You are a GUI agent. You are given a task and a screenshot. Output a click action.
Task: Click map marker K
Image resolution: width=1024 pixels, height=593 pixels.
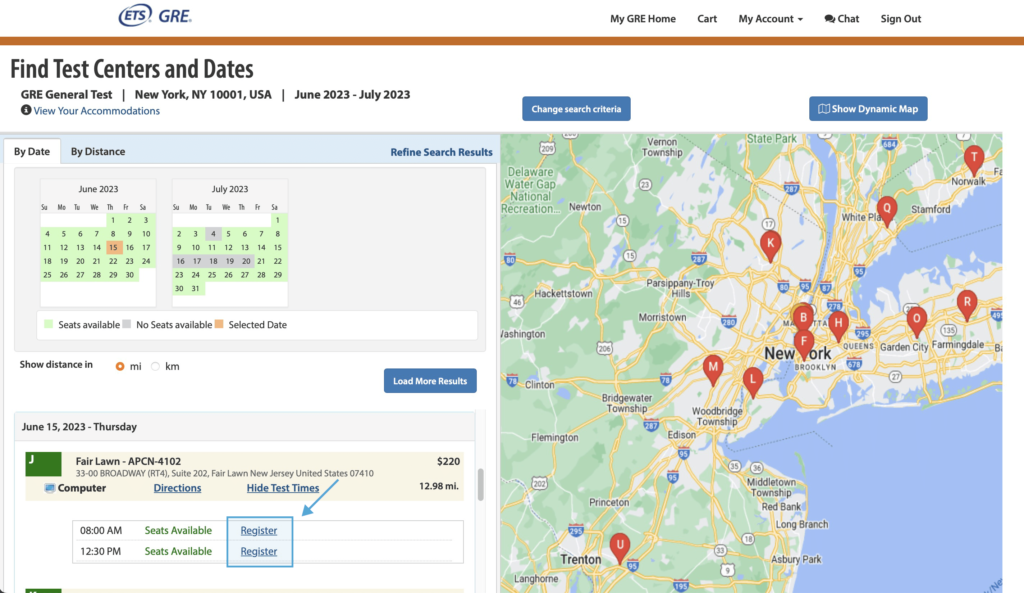(x=770, y=243)
